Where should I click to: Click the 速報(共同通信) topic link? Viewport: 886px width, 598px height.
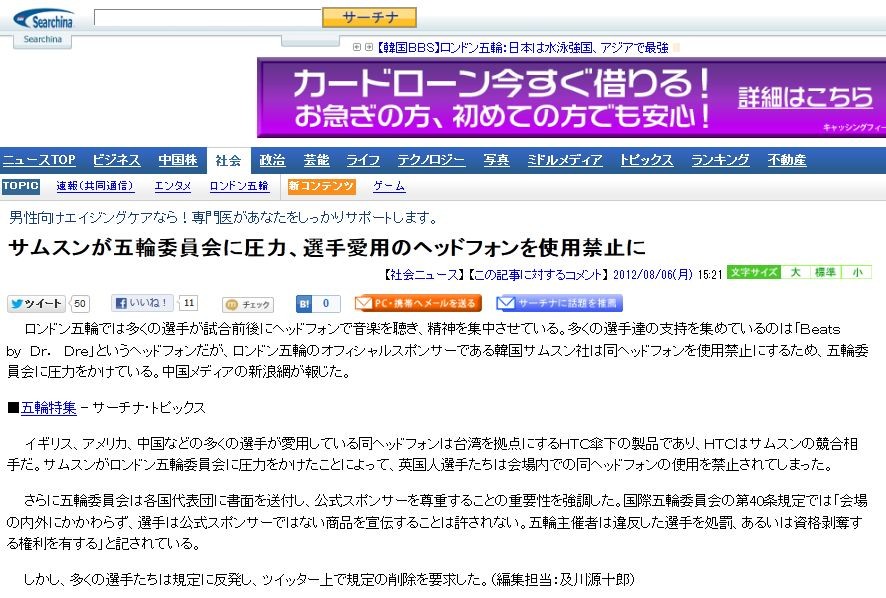tap(95, 186)
